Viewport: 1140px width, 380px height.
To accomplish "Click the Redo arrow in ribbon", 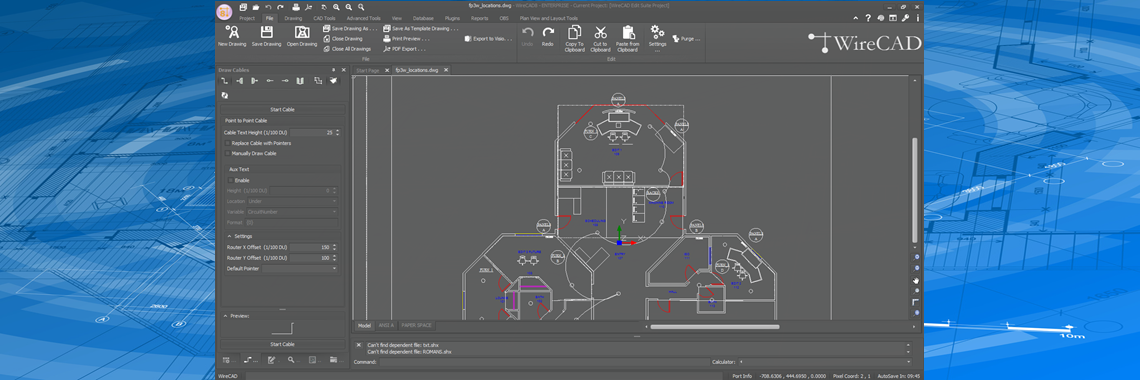I will click(x=547, y=32).
